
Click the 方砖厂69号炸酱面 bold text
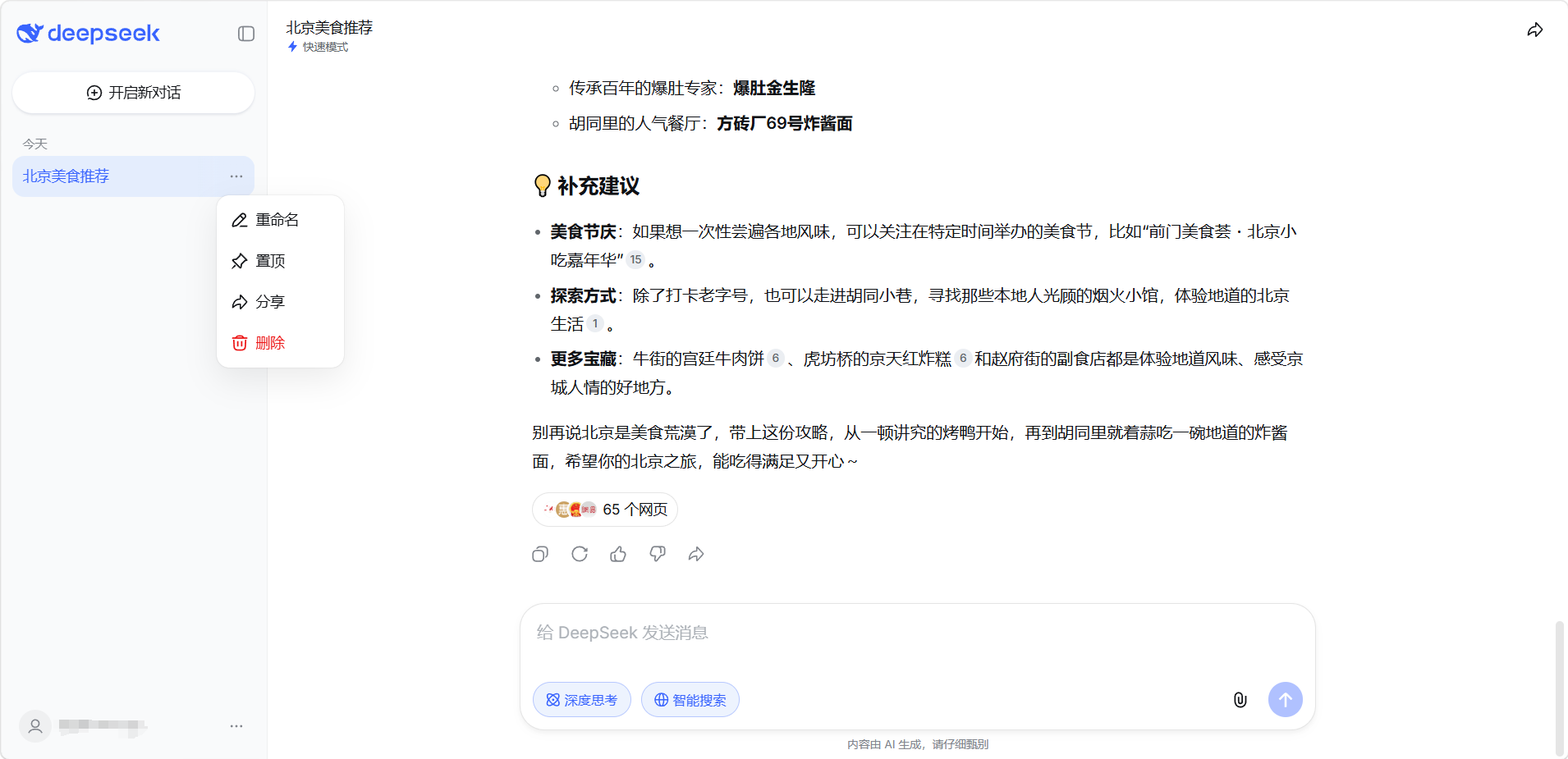coord(785,124)
